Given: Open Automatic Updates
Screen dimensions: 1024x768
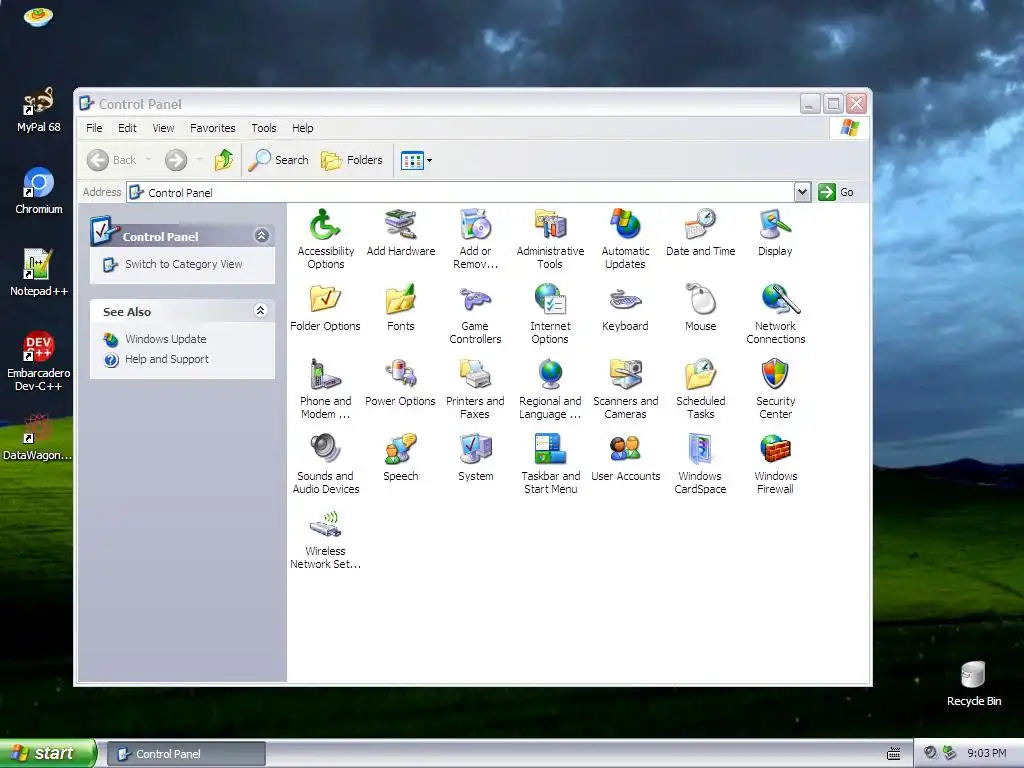Looking at the screenshot, I should click(625, 238).
